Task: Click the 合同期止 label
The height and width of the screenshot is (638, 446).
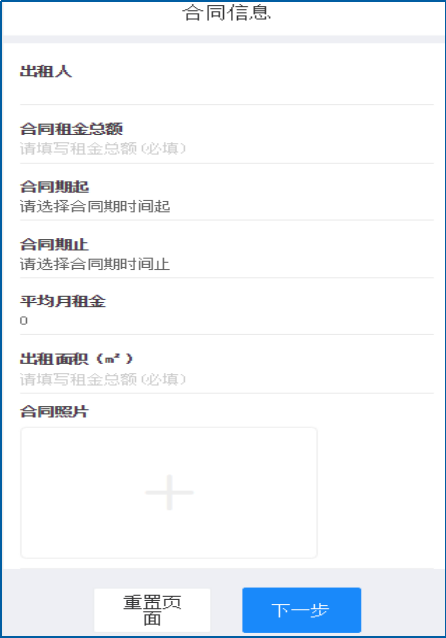Action: (54, 245)
